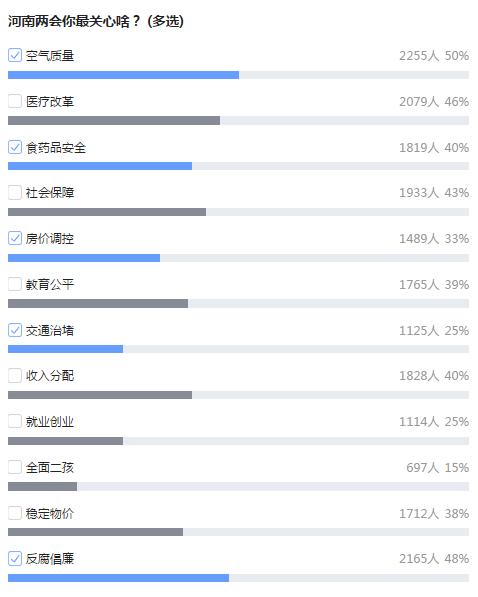Select the 社会保障 checkbox

click(15, 193)
